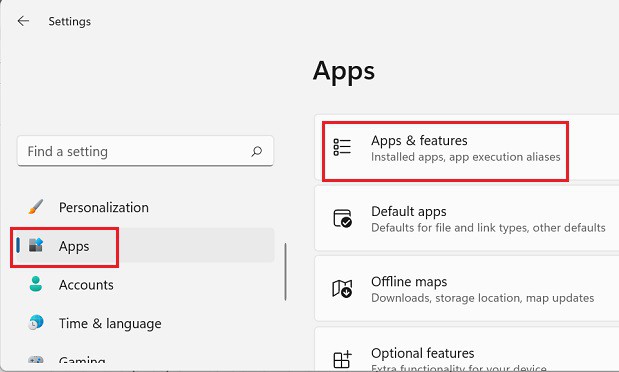Open Apps & features
619x372 pixels.
tap(467, 148)
